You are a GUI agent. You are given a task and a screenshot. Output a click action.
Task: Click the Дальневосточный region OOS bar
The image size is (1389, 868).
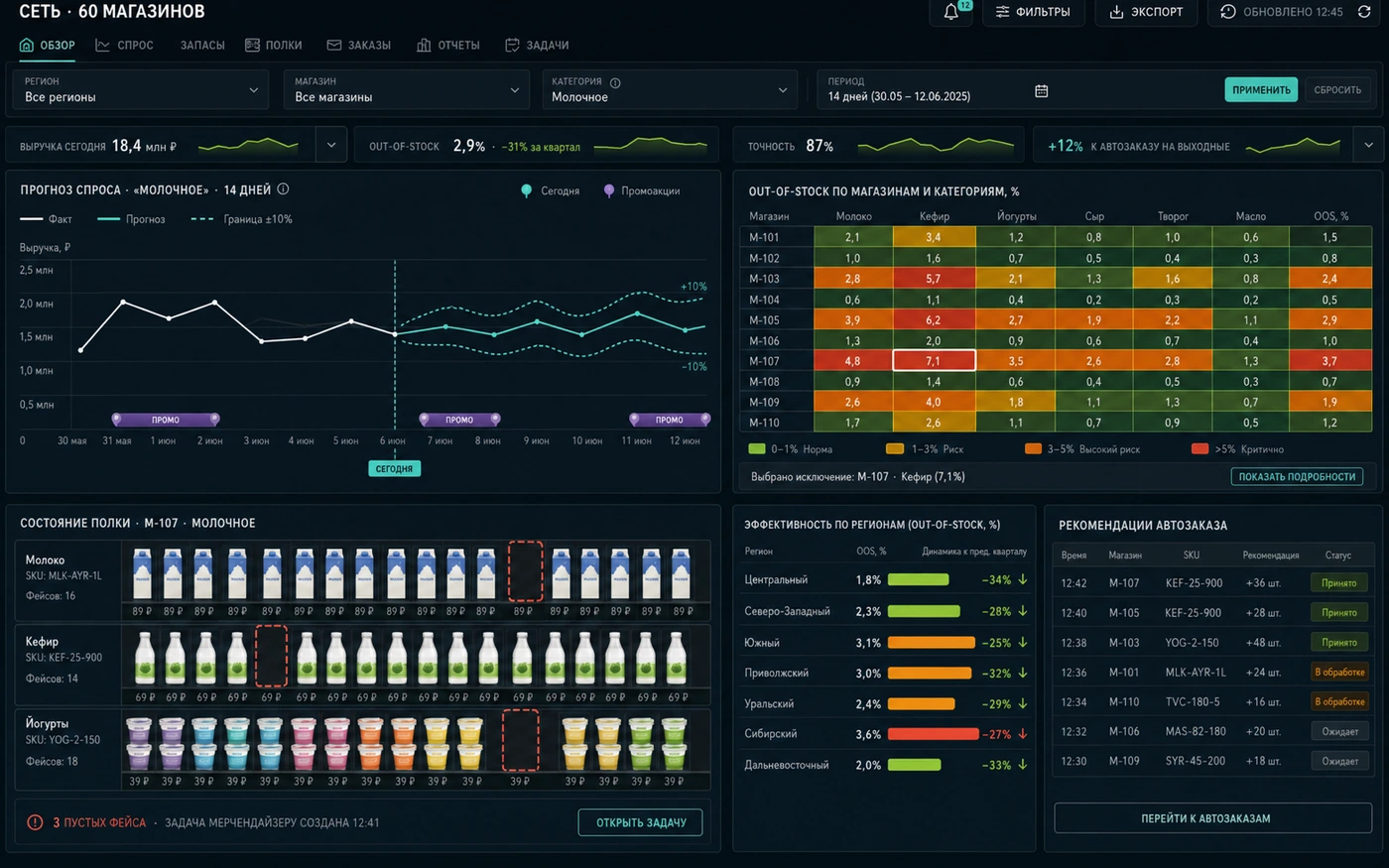coord(915,765)
